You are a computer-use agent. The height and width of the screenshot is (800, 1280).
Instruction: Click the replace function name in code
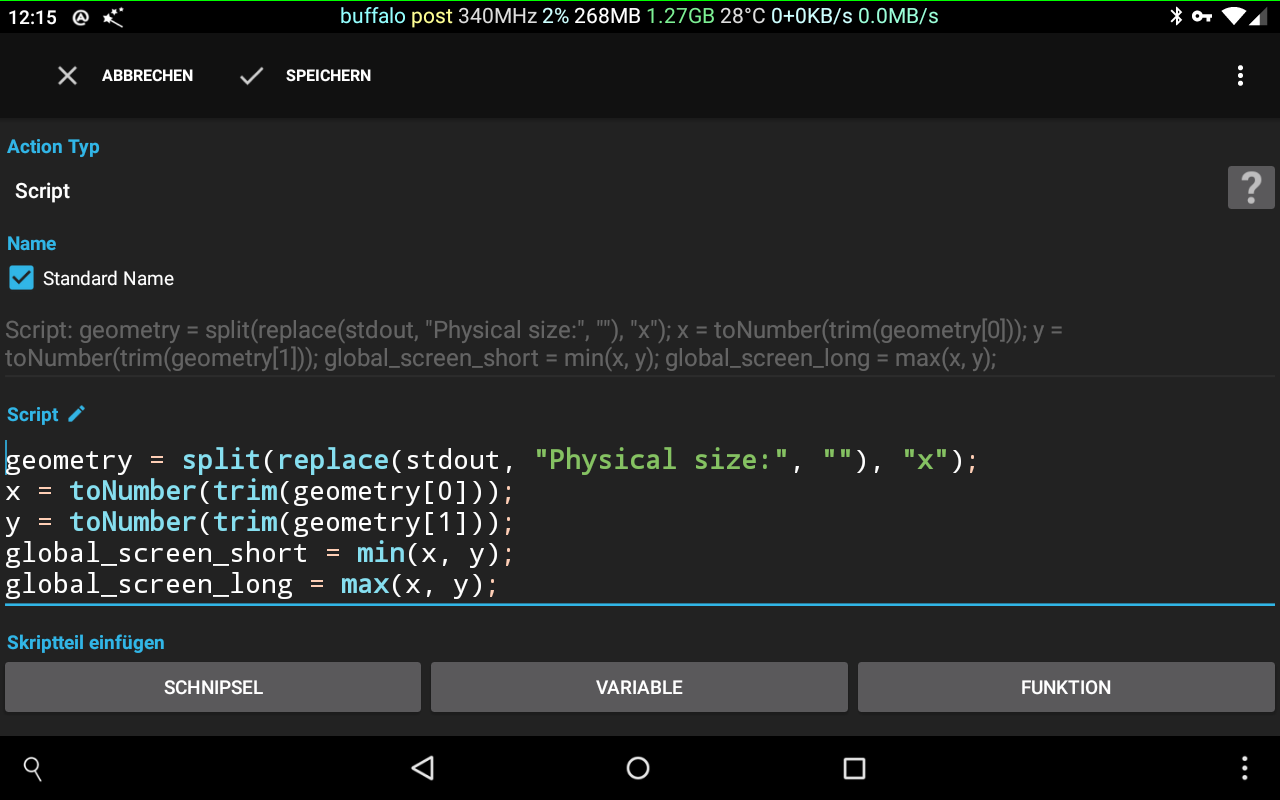click(x=333, y=460)
